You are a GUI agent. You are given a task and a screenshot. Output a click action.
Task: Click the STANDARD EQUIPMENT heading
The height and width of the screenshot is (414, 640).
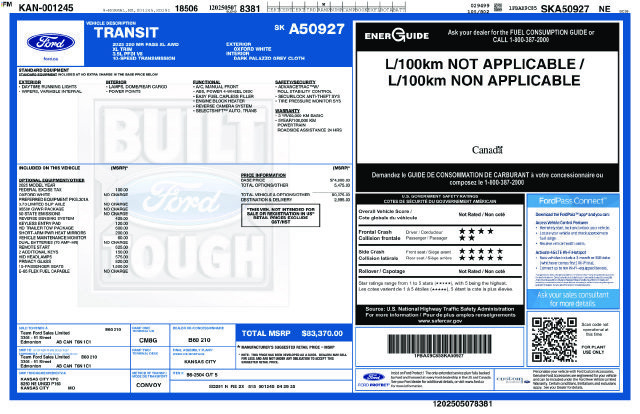[44, 70]
